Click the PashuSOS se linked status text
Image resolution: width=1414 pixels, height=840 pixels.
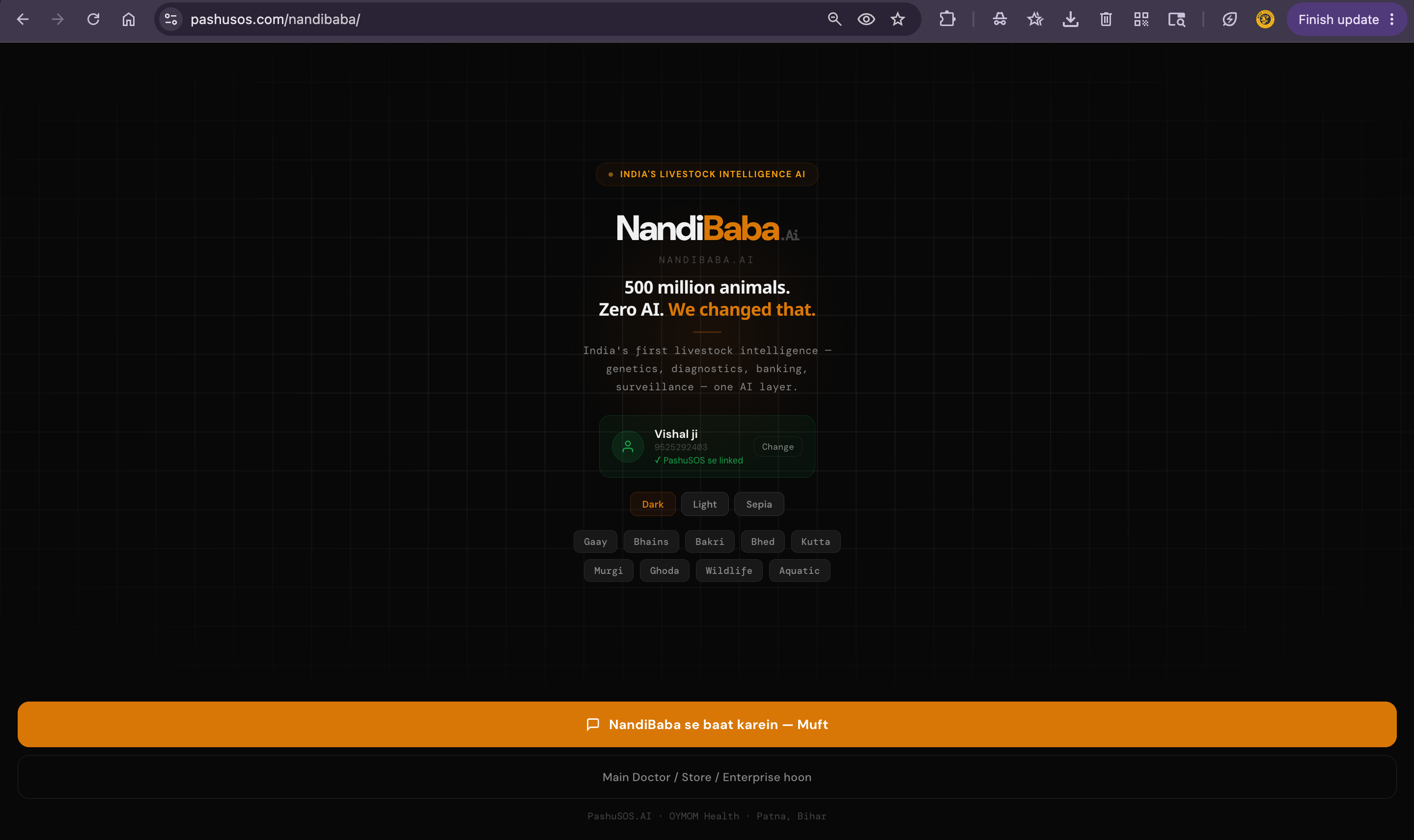point(699,460)
